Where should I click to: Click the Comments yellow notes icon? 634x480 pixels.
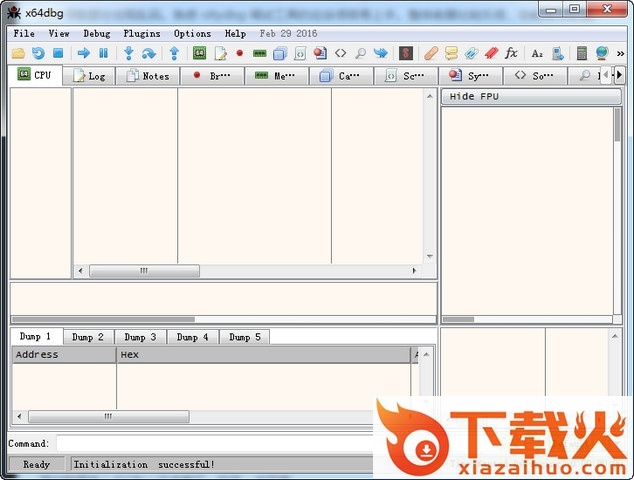coord(451,53)
